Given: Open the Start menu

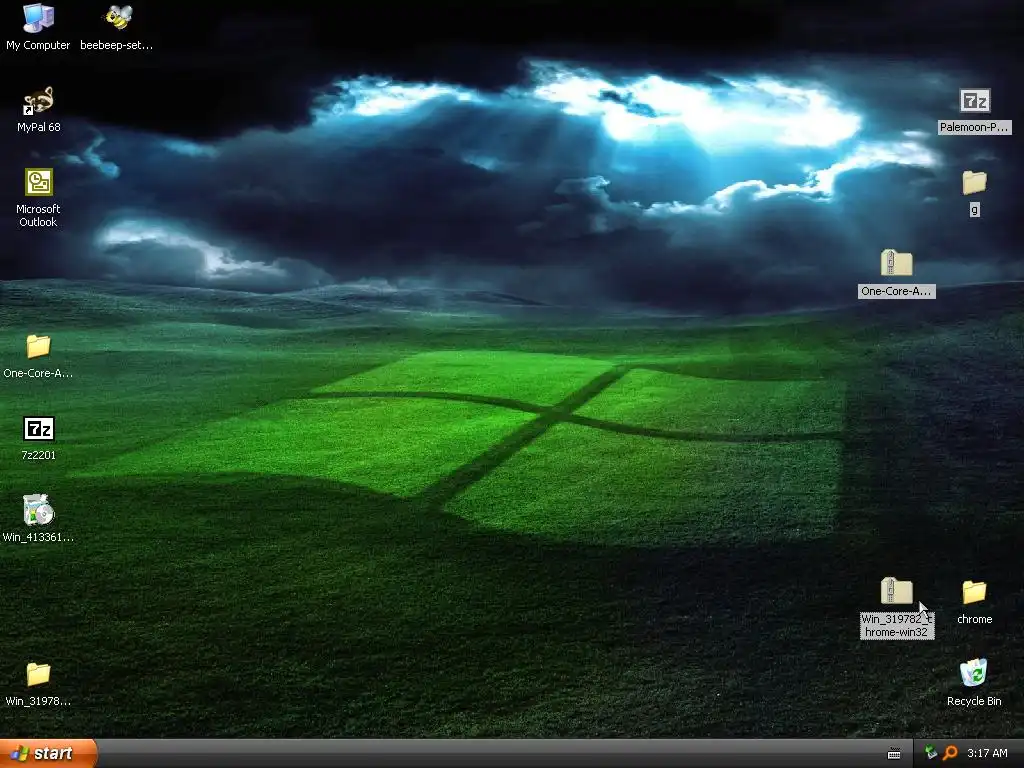Looking at the screenshot, I should coord(48,754).
